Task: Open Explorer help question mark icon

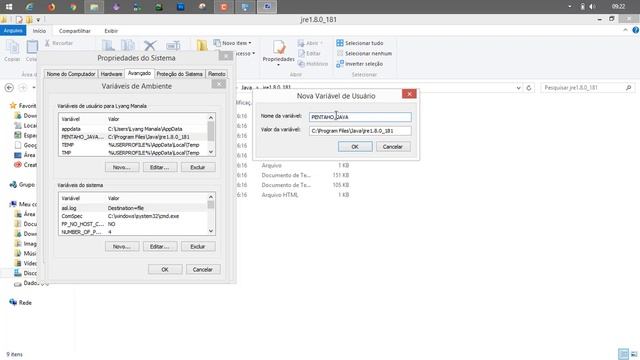Action: (636, 30)
